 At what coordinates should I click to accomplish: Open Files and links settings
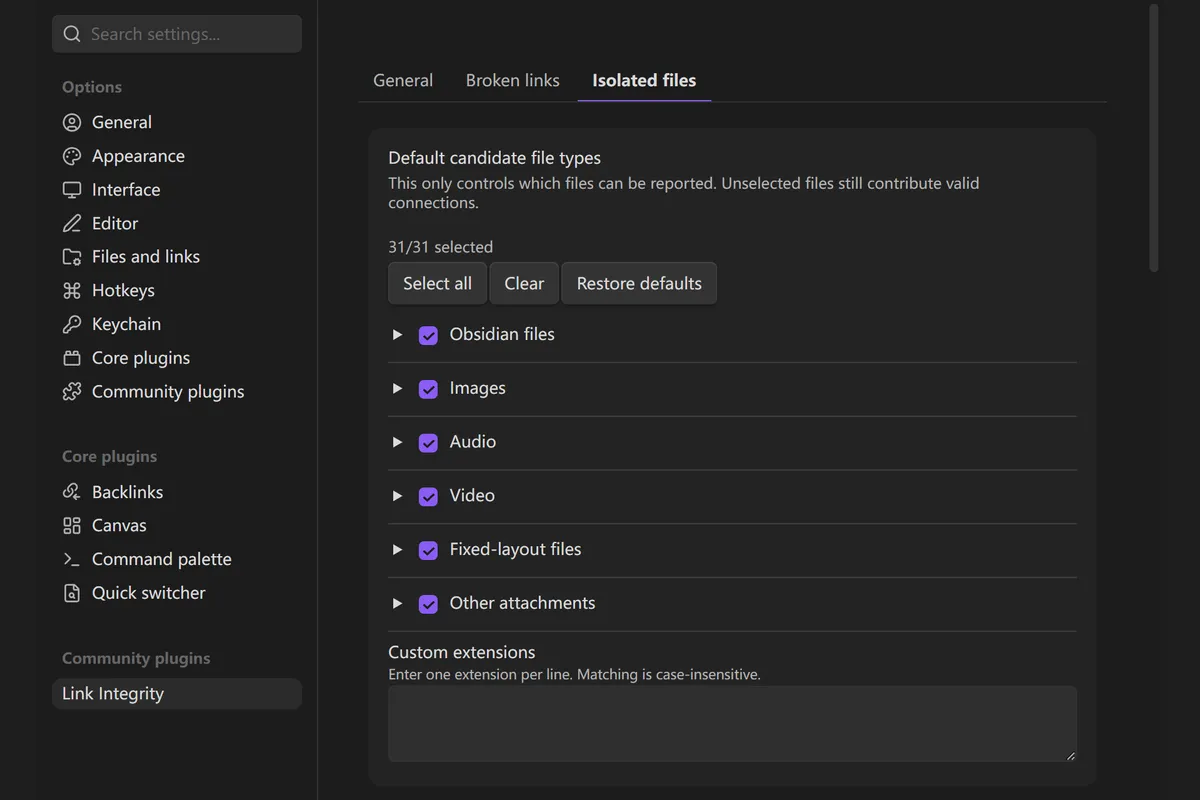point(177,257)
